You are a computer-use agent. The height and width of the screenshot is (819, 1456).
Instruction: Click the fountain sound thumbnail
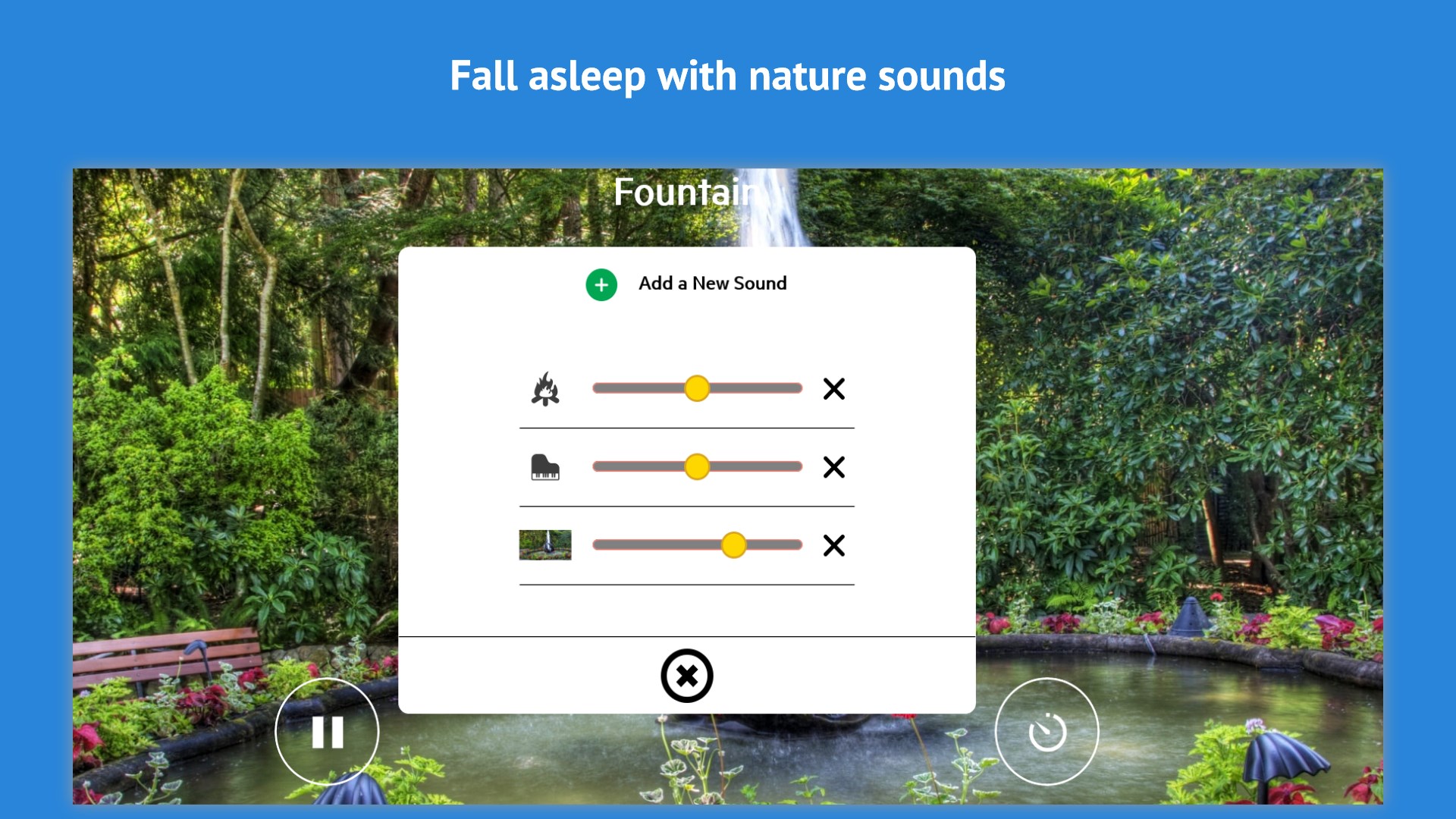[545, 545]
